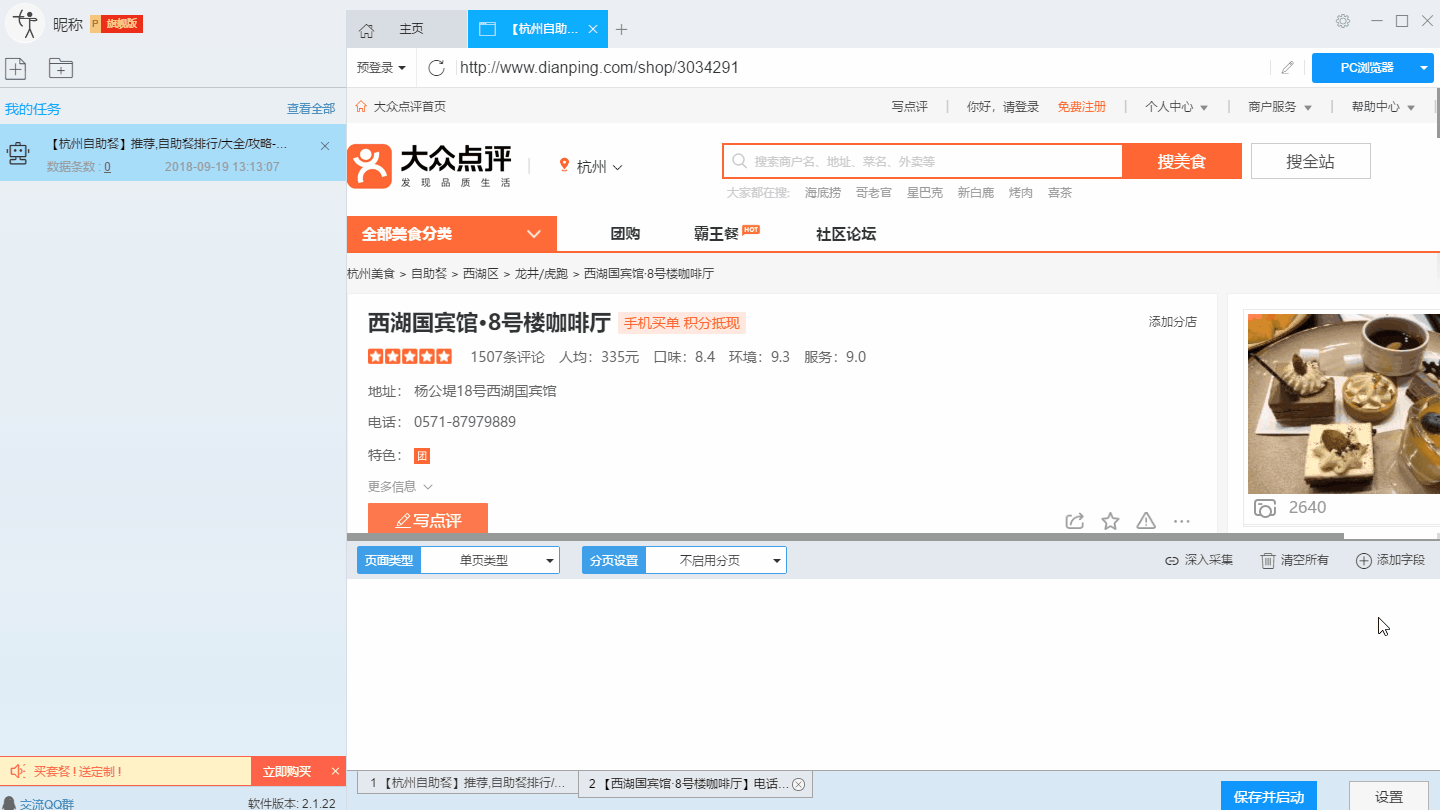This screenshot has height=810, width=1440.
Task: Open a new tab with plus button
Action: 622,29
